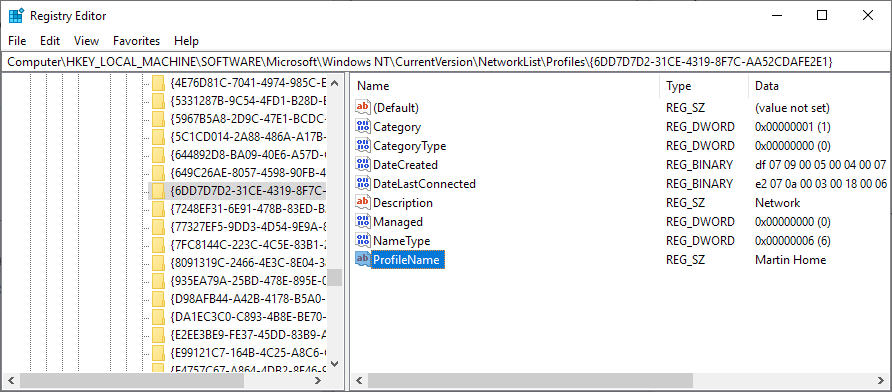Image resolution: width=892 pixels, height=392 pixels.
Task: Click the Network data cell of Description
Action: tap(777, 203)
